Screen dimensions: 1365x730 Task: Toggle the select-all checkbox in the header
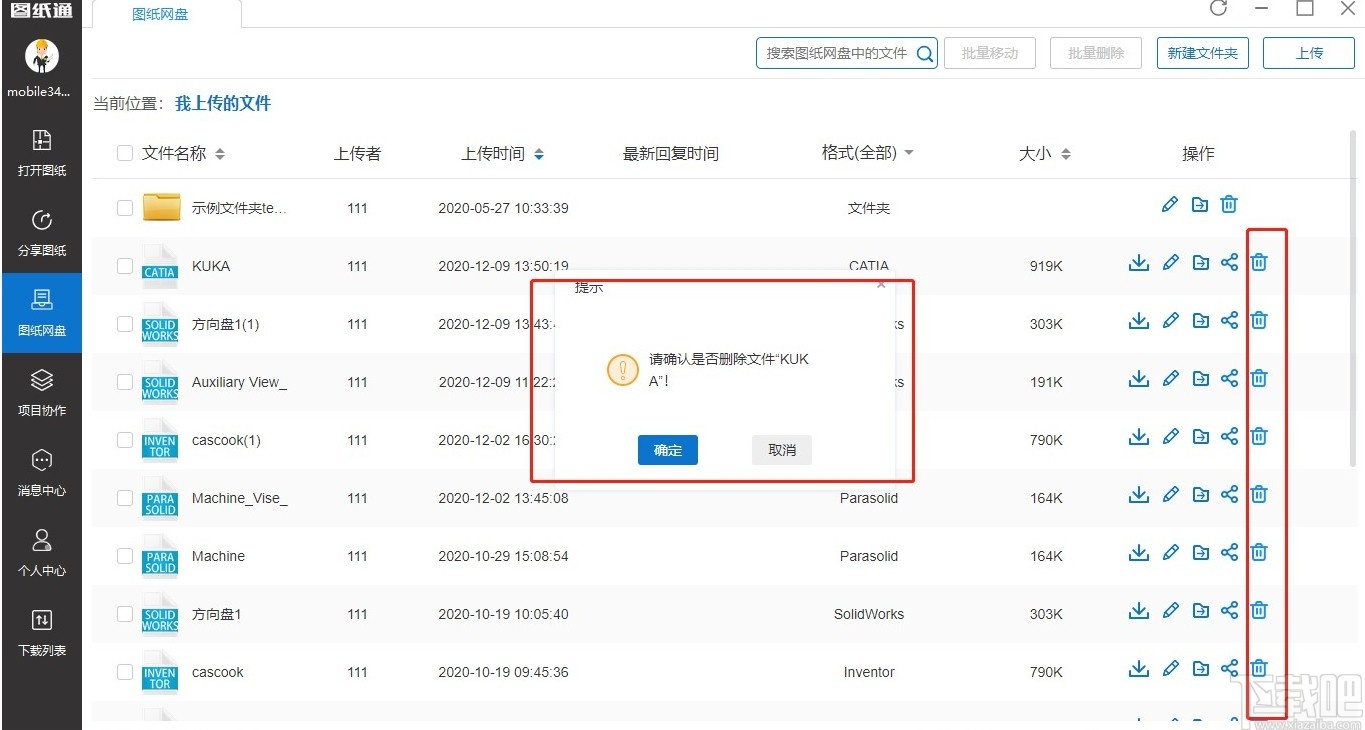click(x=124, y=153)
